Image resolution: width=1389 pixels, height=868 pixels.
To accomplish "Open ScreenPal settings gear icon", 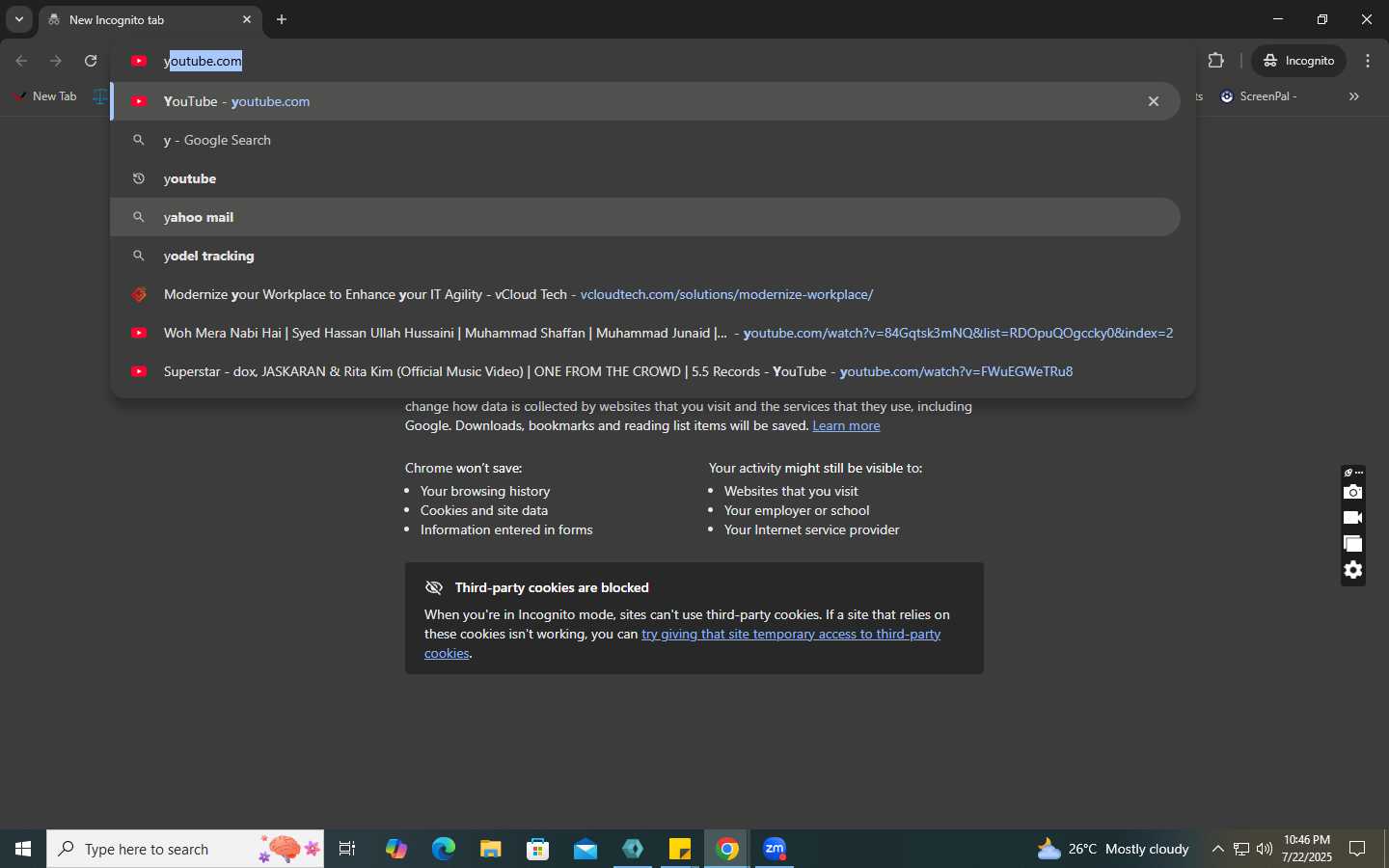I will (1353, 570).
